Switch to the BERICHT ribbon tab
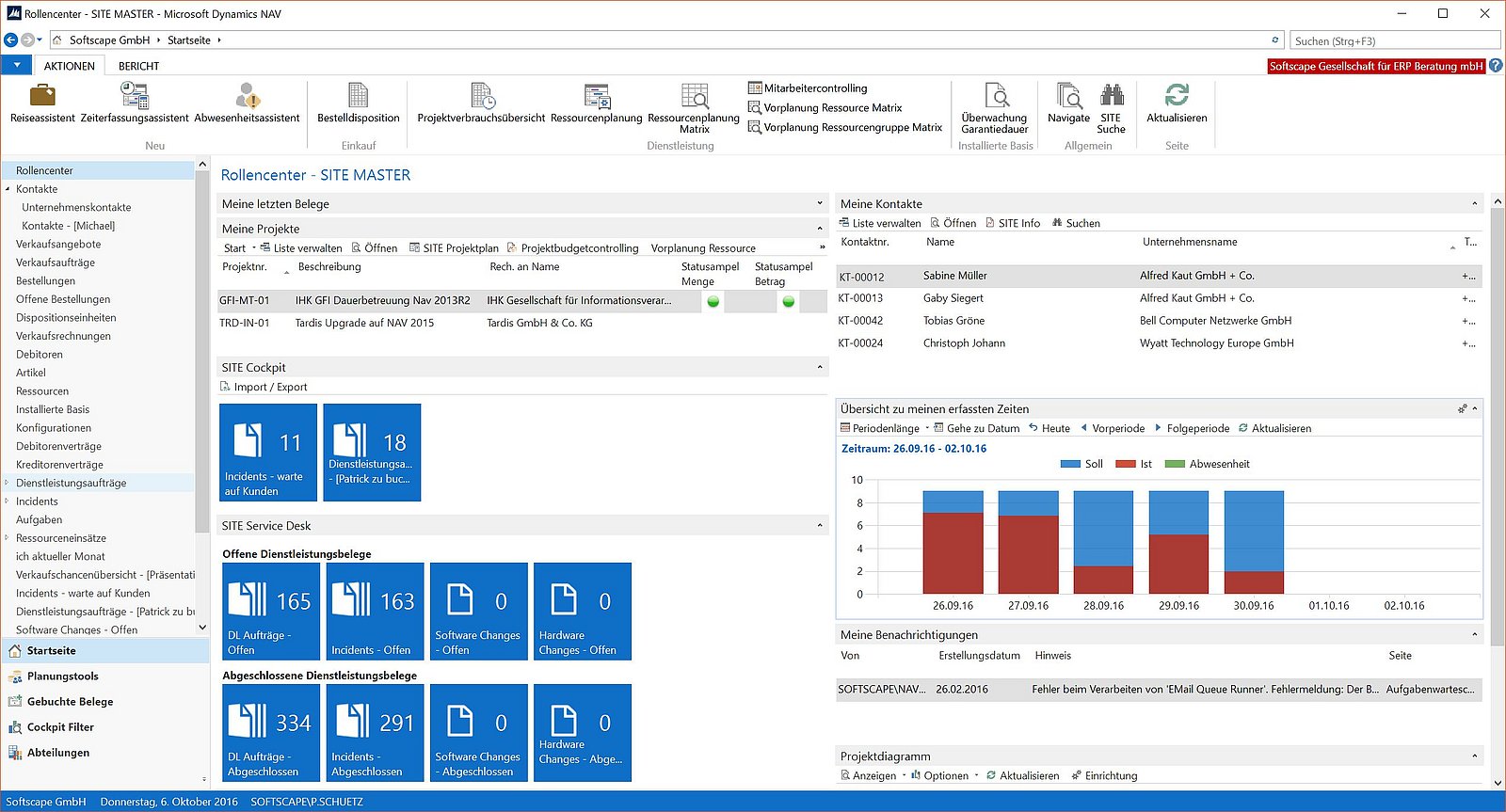The image size is (1506, 812). tap(138, 66)
